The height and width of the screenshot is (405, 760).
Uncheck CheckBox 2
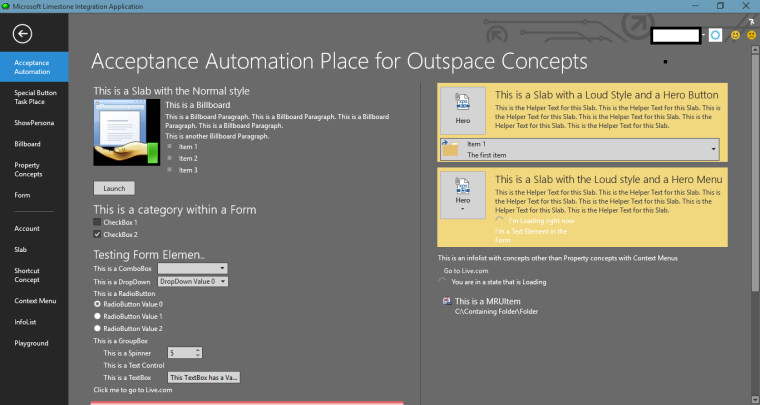(98, 234)
